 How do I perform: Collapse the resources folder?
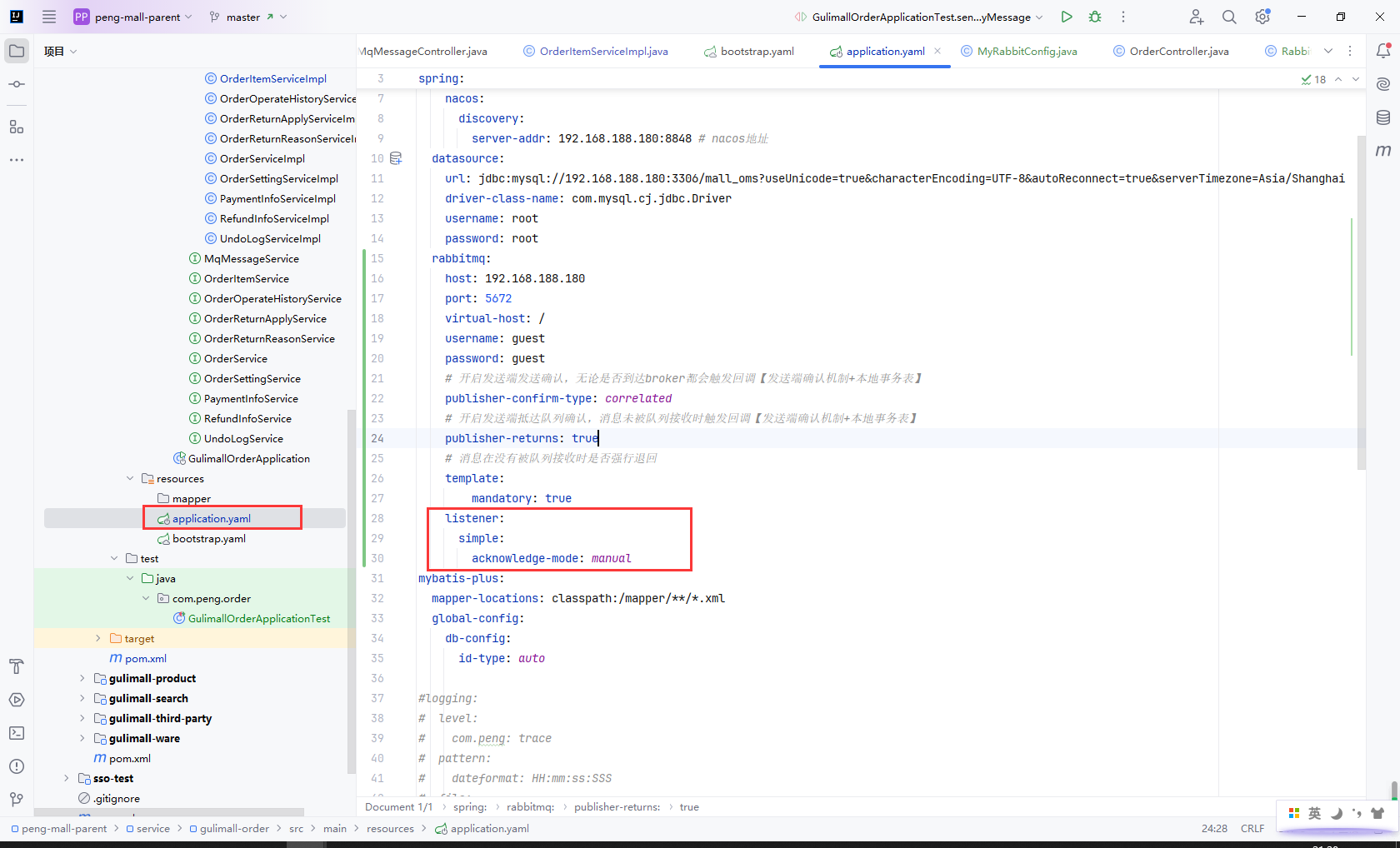130,478
